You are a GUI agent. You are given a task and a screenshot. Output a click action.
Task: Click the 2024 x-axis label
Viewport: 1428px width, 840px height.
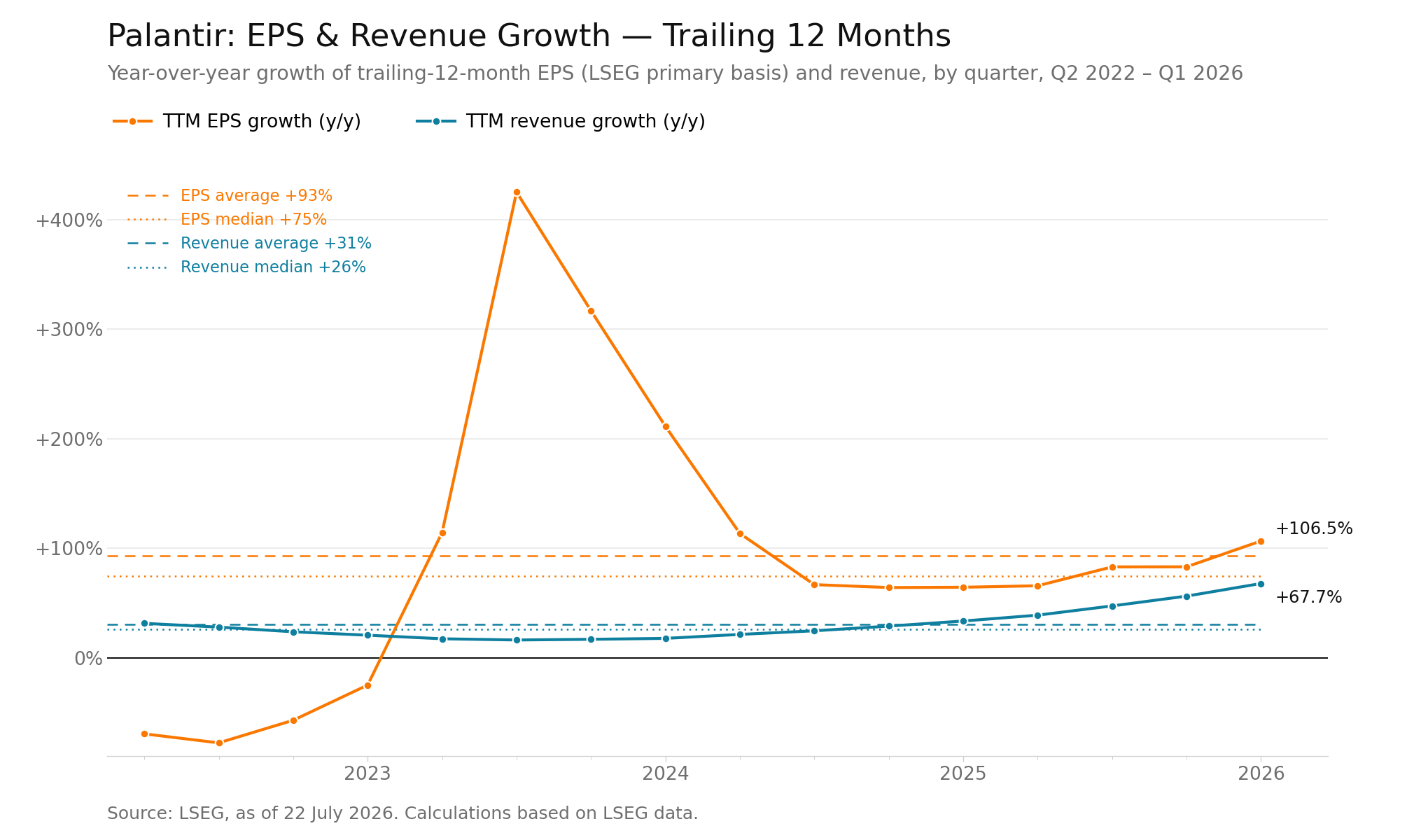pos(666,773)
